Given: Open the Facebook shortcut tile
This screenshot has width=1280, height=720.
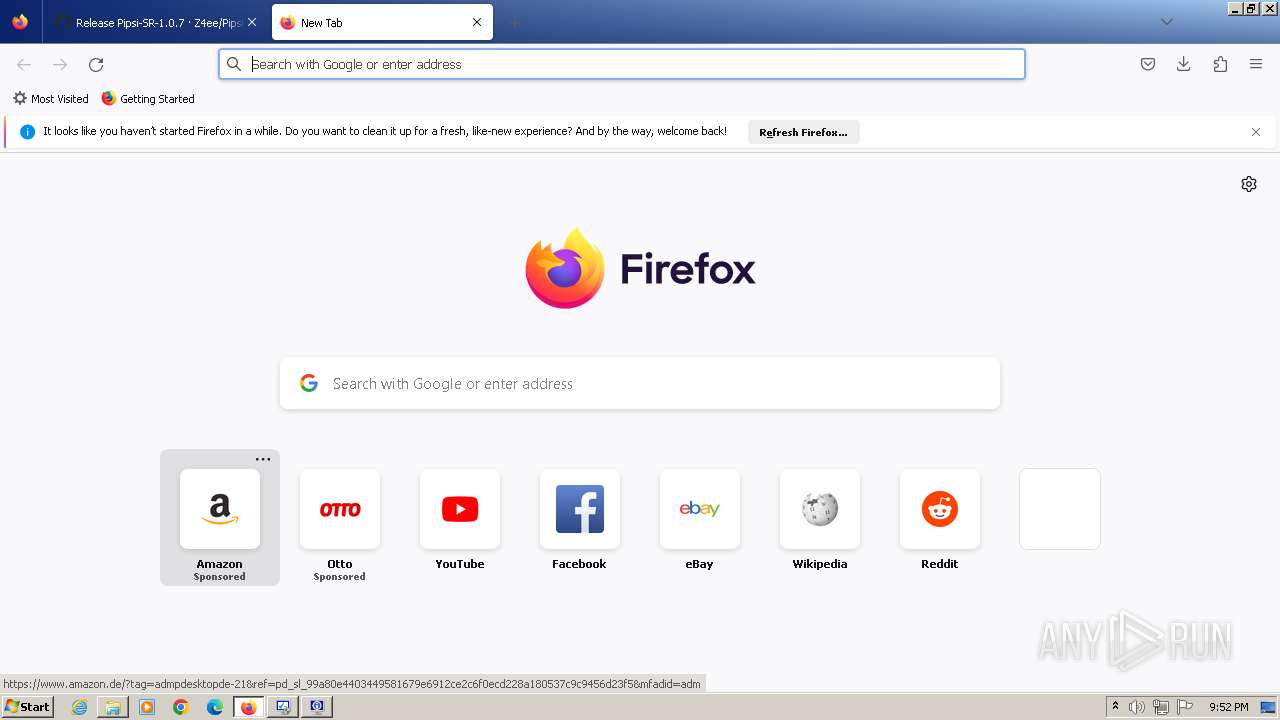Looking at the screenshot, I should [x=580, y=509].
